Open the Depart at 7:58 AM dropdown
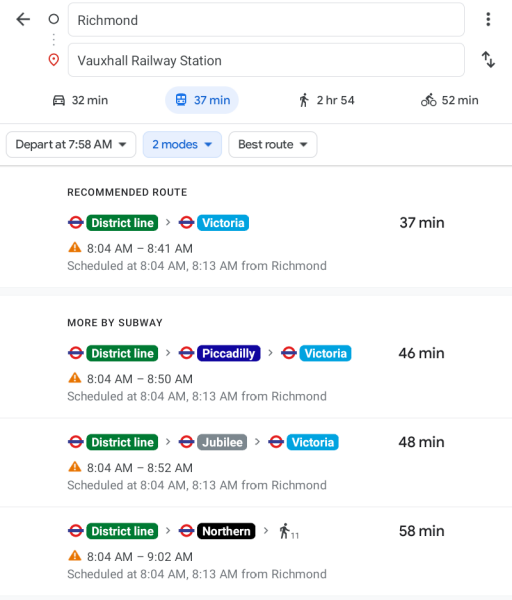The width and height of the screenshot is (512, 600). point(71,144)
